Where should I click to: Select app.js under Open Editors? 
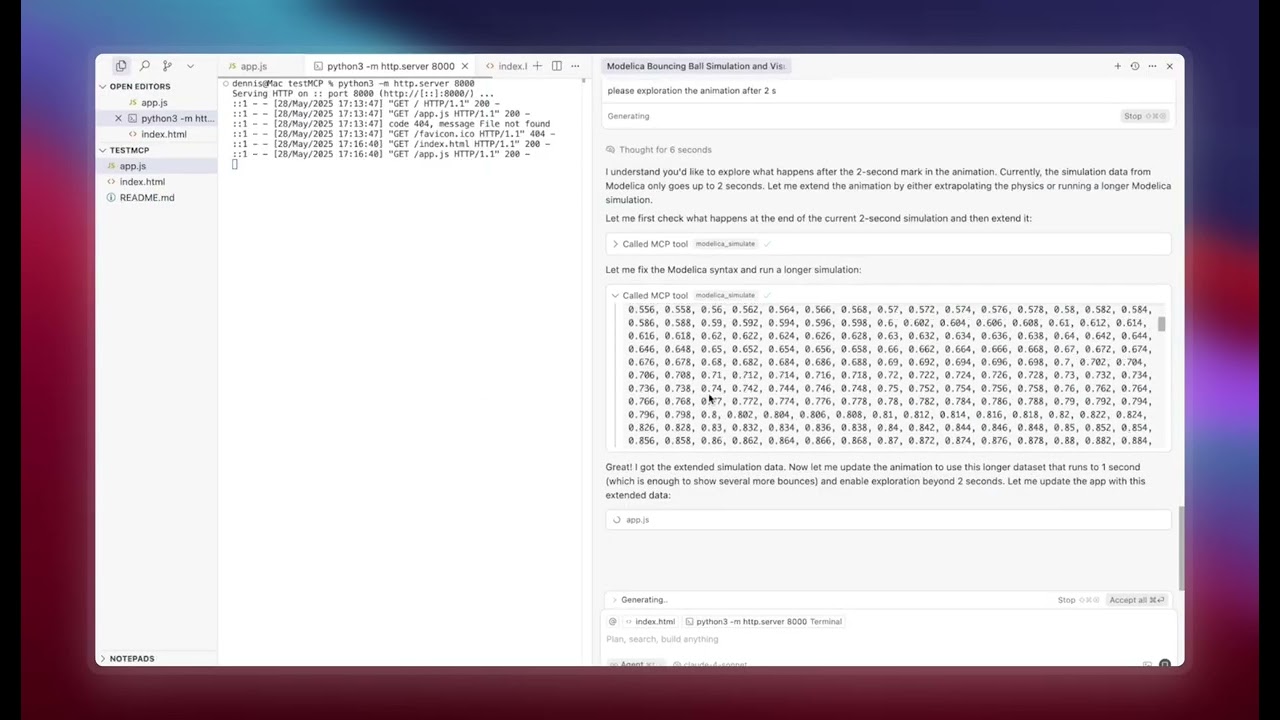click(x=154, y=103)
